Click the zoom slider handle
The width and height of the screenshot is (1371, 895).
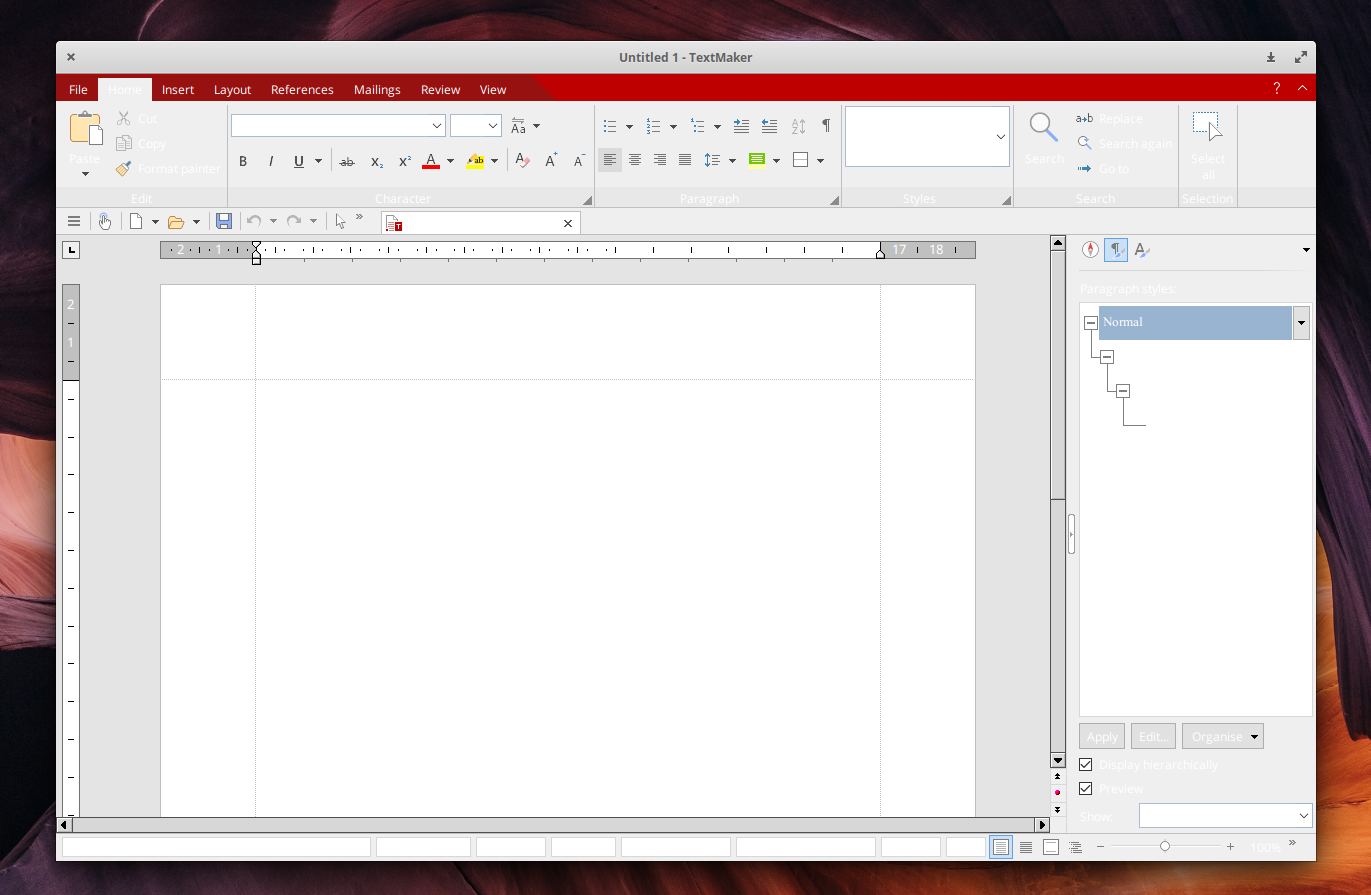tap(1165, 847)
